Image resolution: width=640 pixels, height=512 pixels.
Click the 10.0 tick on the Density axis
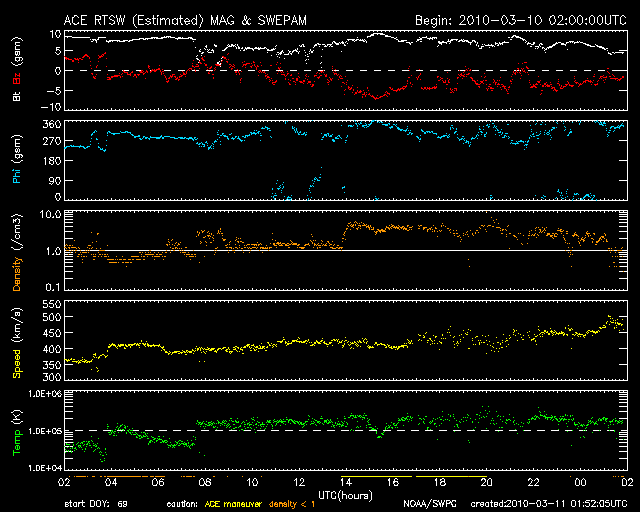52,214
